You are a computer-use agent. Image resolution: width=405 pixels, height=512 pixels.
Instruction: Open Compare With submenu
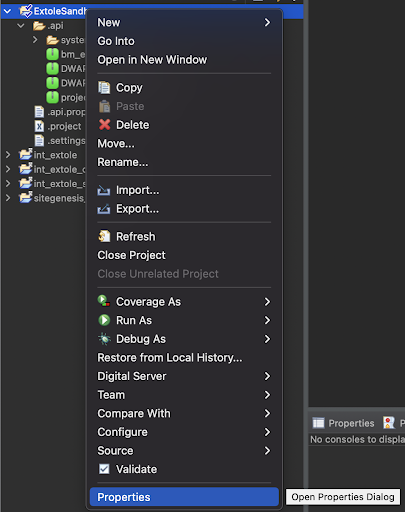pyautogui.click(x=184, y=413)
